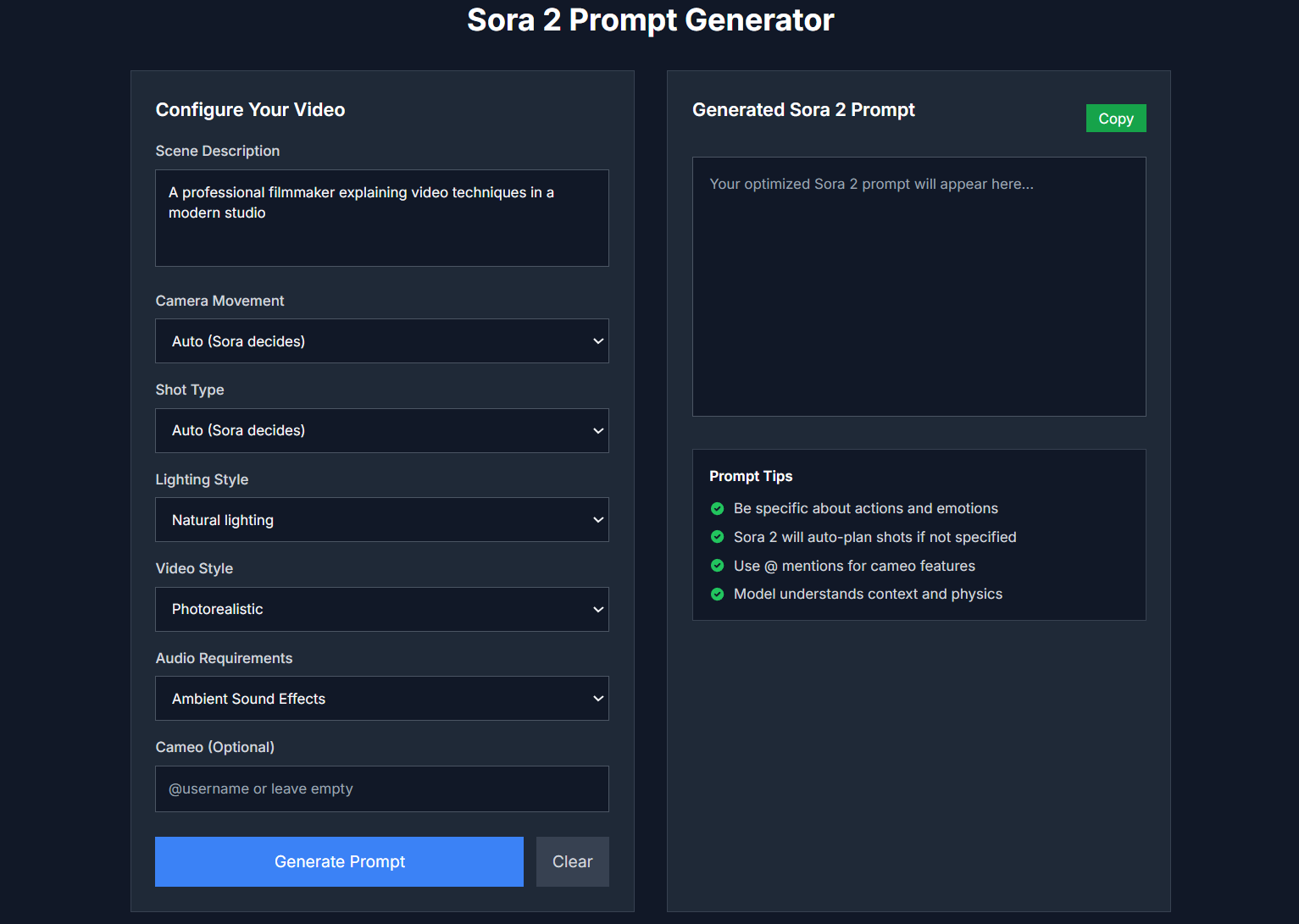The width and height of the screenshot is (1299, 924).
Task: Click the chevron arrow on Shot Type select
Action: (598, 431)
